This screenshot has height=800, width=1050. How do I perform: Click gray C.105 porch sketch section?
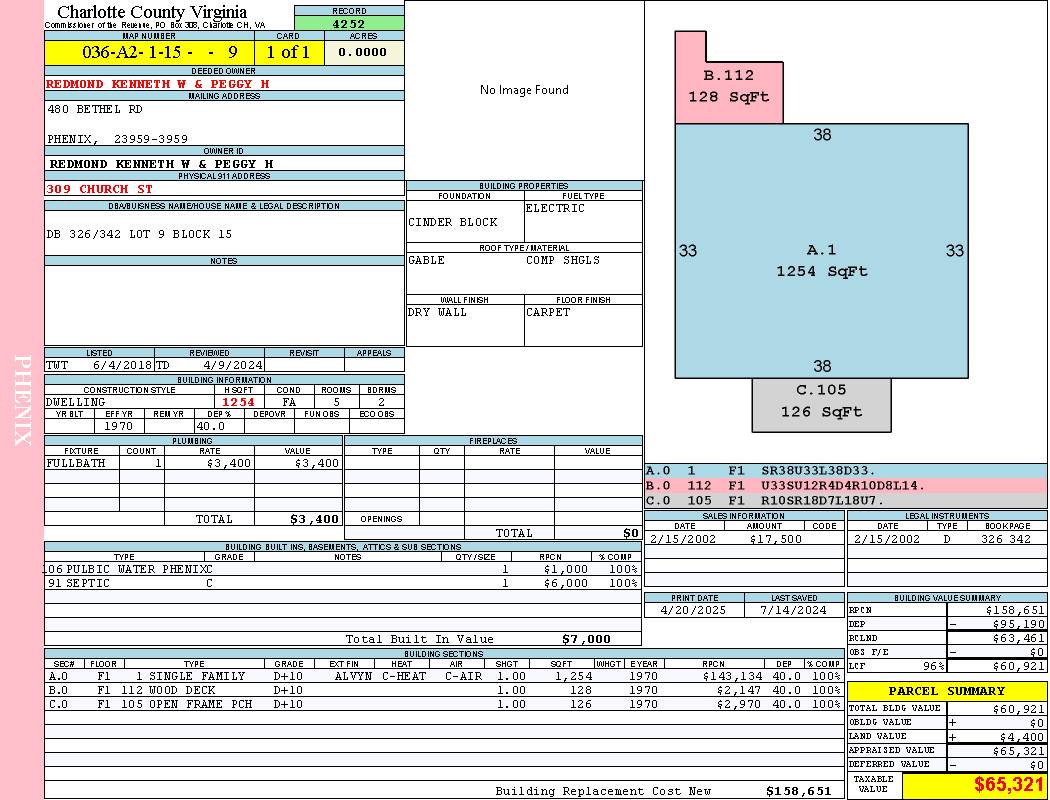click(821, 401)
